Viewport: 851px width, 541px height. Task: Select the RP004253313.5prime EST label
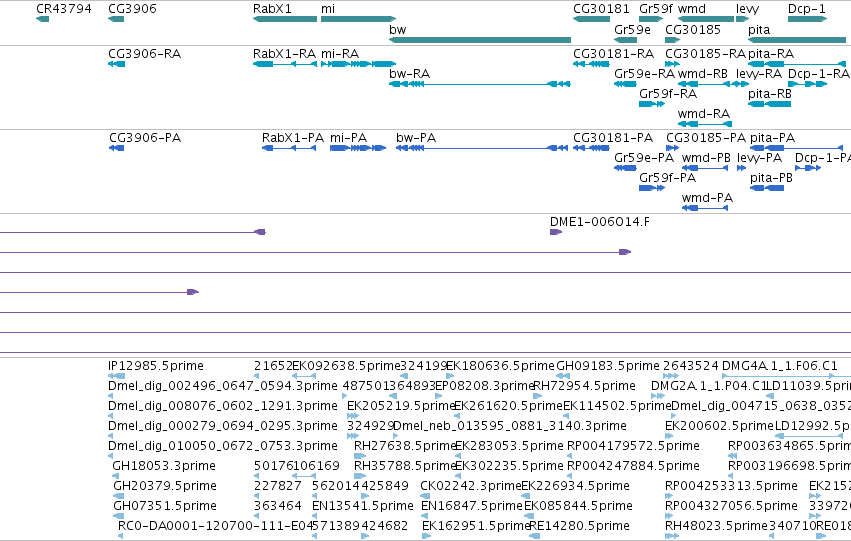click(731, 486)
